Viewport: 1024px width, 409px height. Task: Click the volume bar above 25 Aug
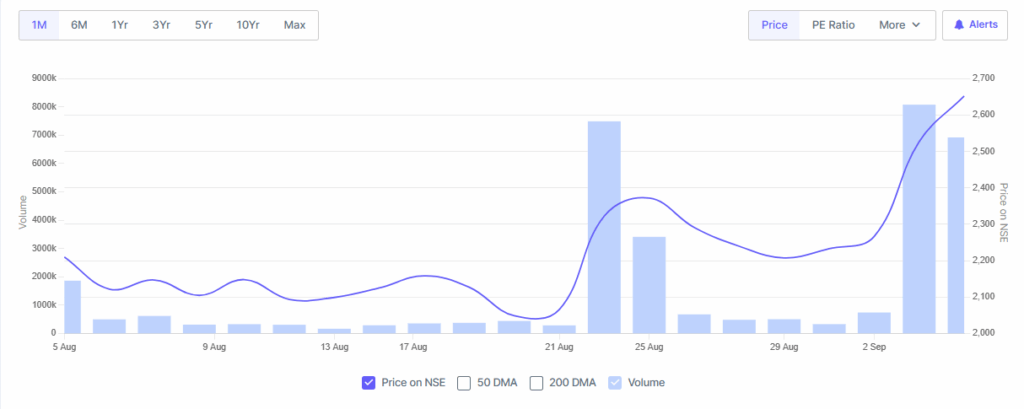[649, 285]
